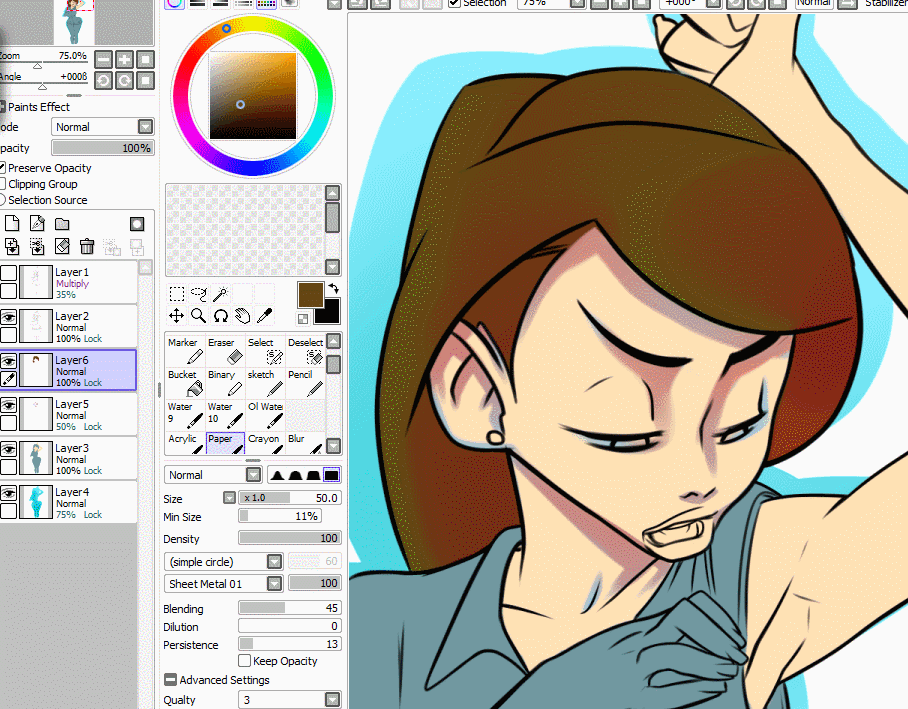Viewport: 908px width, 709px height.
Task: Select the Magic Wand tool
Action: pyautogui.click(x=220, y=294)
